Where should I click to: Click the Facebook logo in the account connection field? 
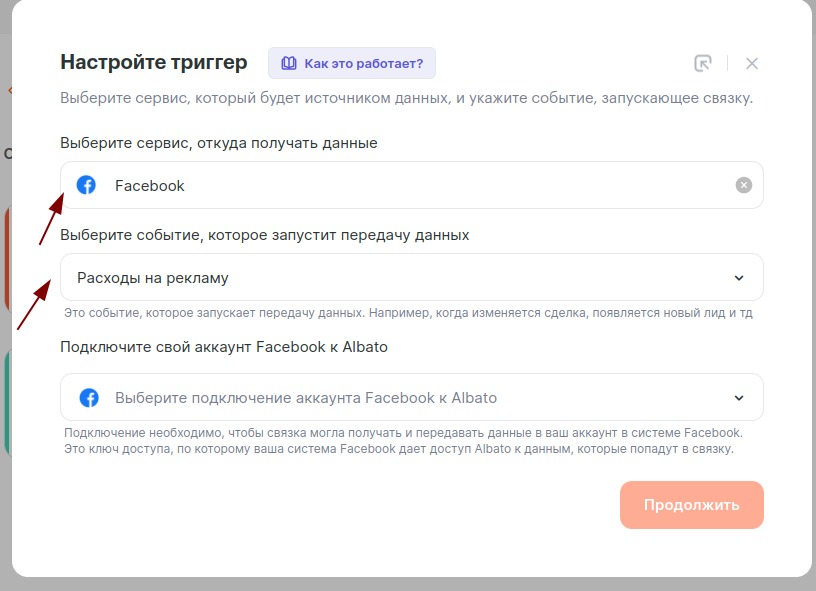[89, 398]
